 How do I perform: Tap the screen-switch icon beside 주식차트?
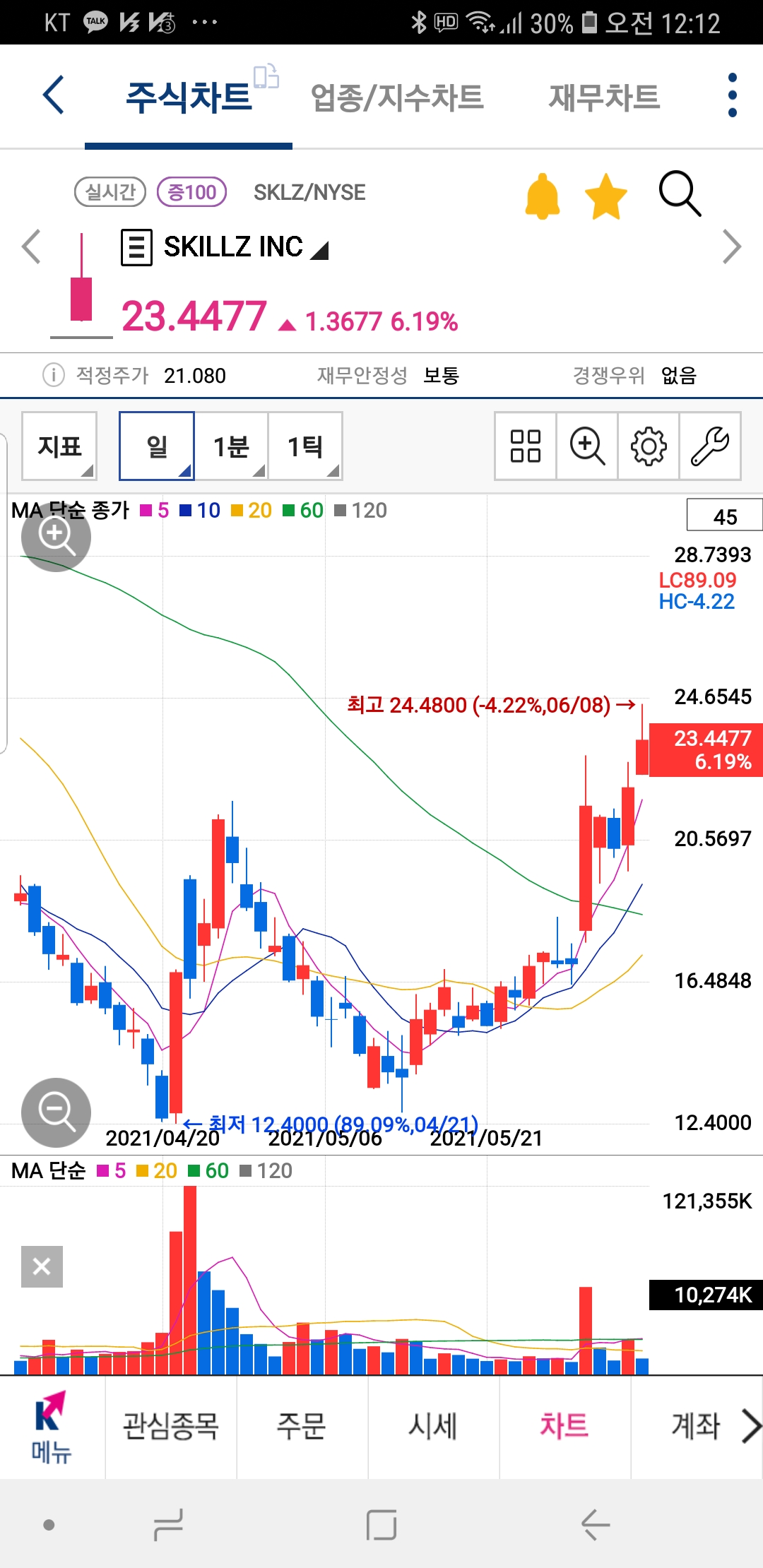pyautogui.click(x=266, y=76)
